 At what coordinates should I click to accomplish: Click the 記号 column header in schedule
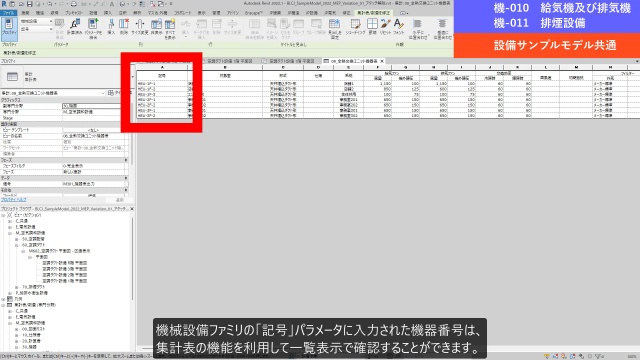[x=162, y=76]
